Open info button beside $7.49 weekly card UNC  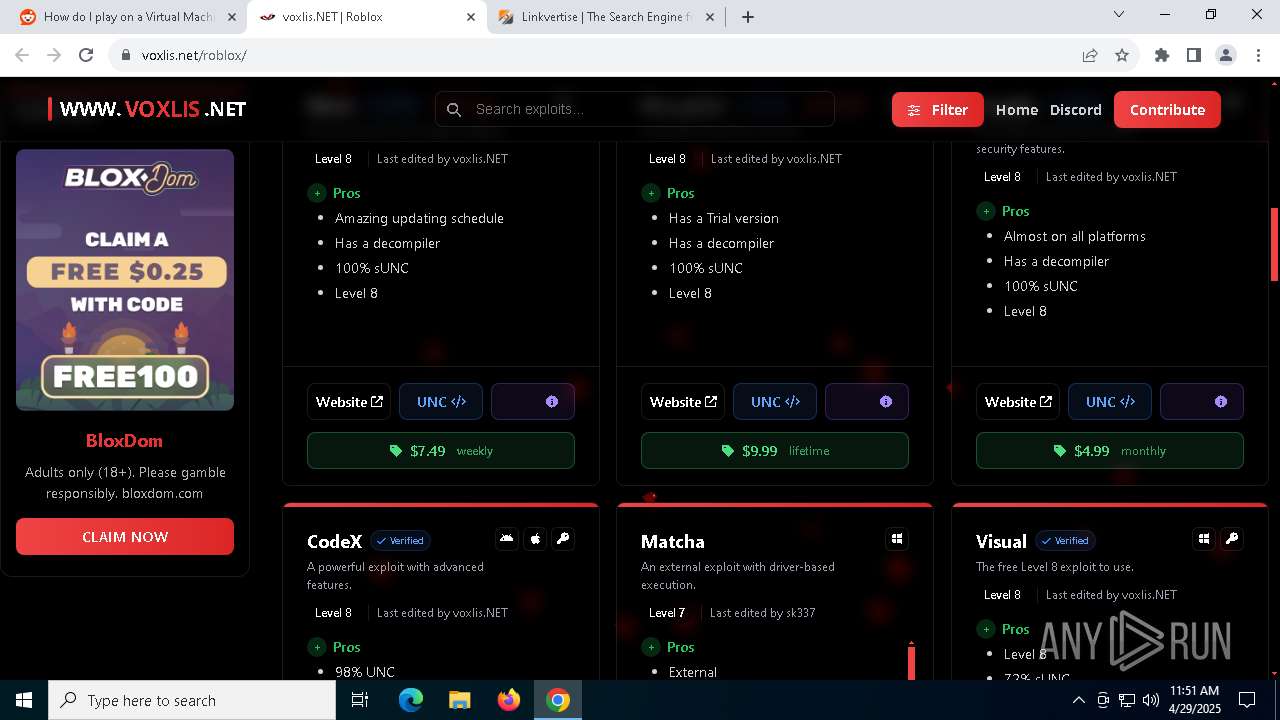click(533, 401)
